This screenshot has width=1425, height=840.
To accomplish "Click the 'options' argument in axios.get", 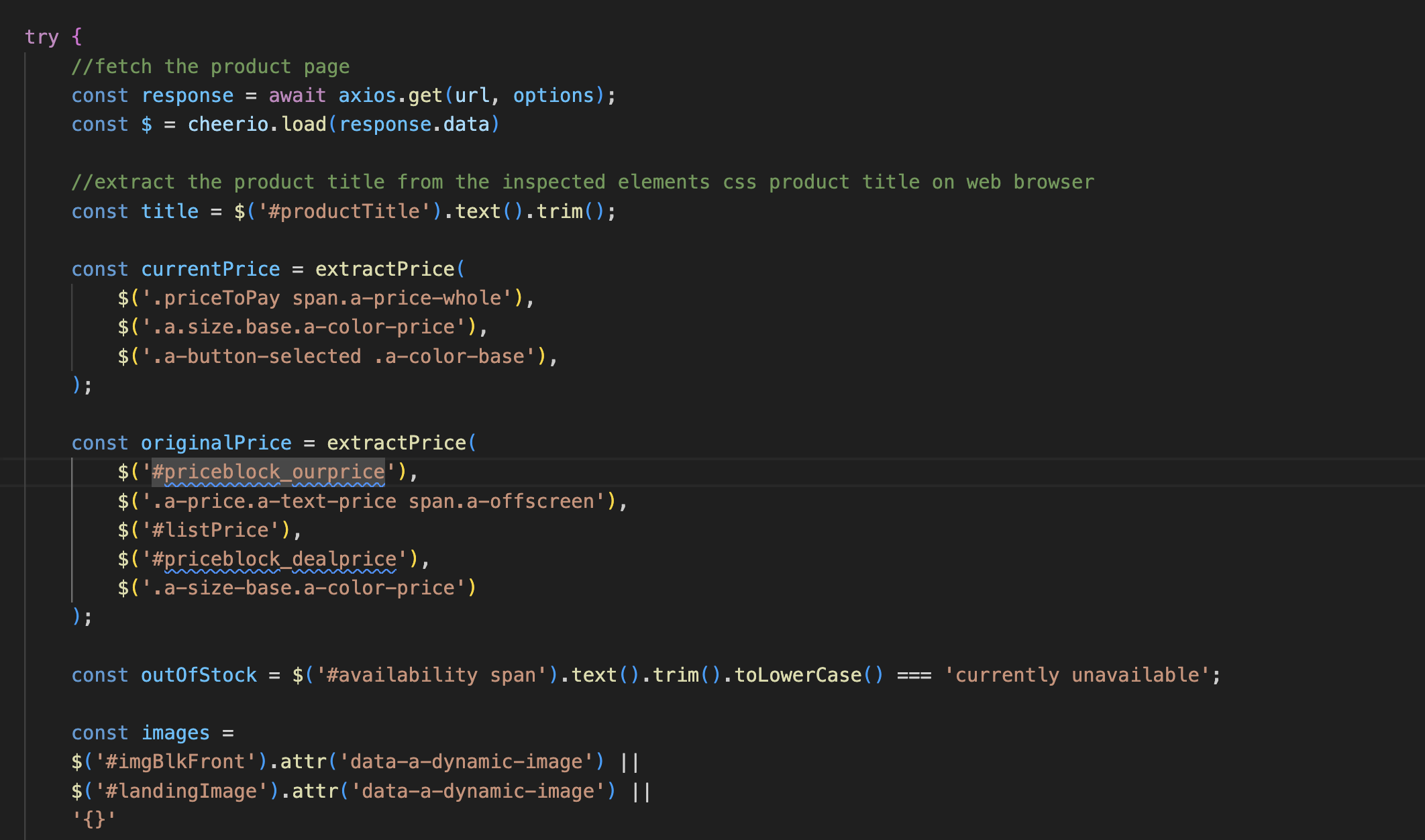I will point(553,95).
